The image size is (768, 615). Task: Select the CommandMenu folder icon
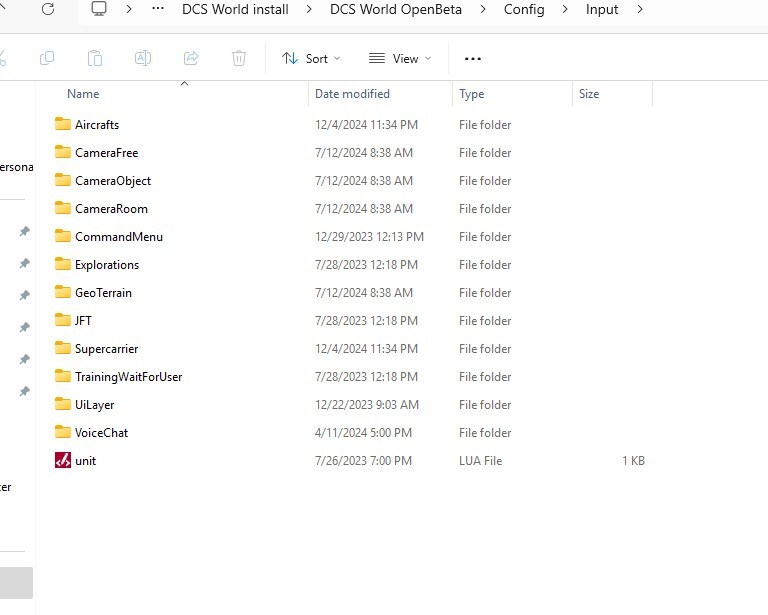coord(63,236)
